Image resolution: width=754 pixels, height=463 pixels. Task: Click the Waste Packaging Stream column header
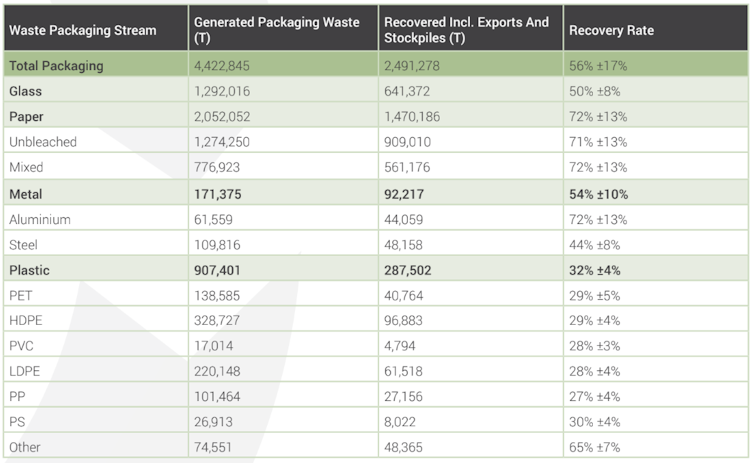(83, 30)
